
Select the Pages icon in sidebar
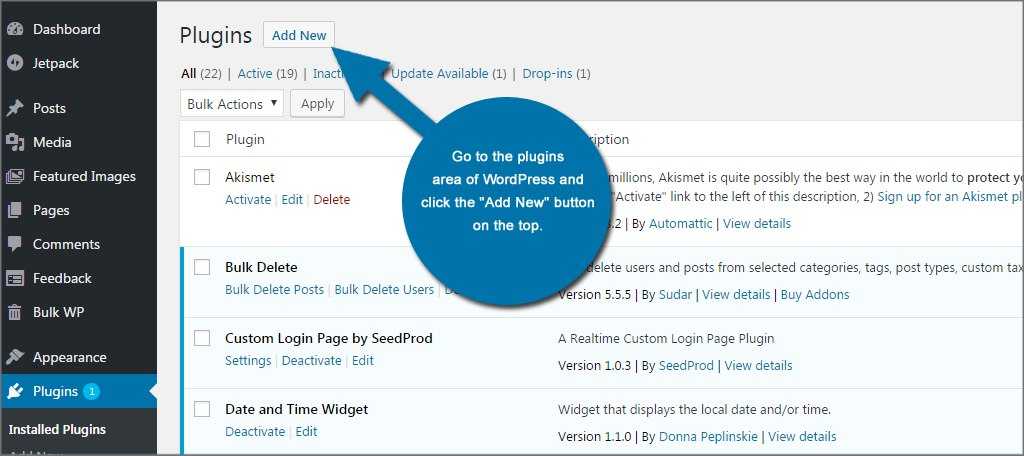pos(15,210)
